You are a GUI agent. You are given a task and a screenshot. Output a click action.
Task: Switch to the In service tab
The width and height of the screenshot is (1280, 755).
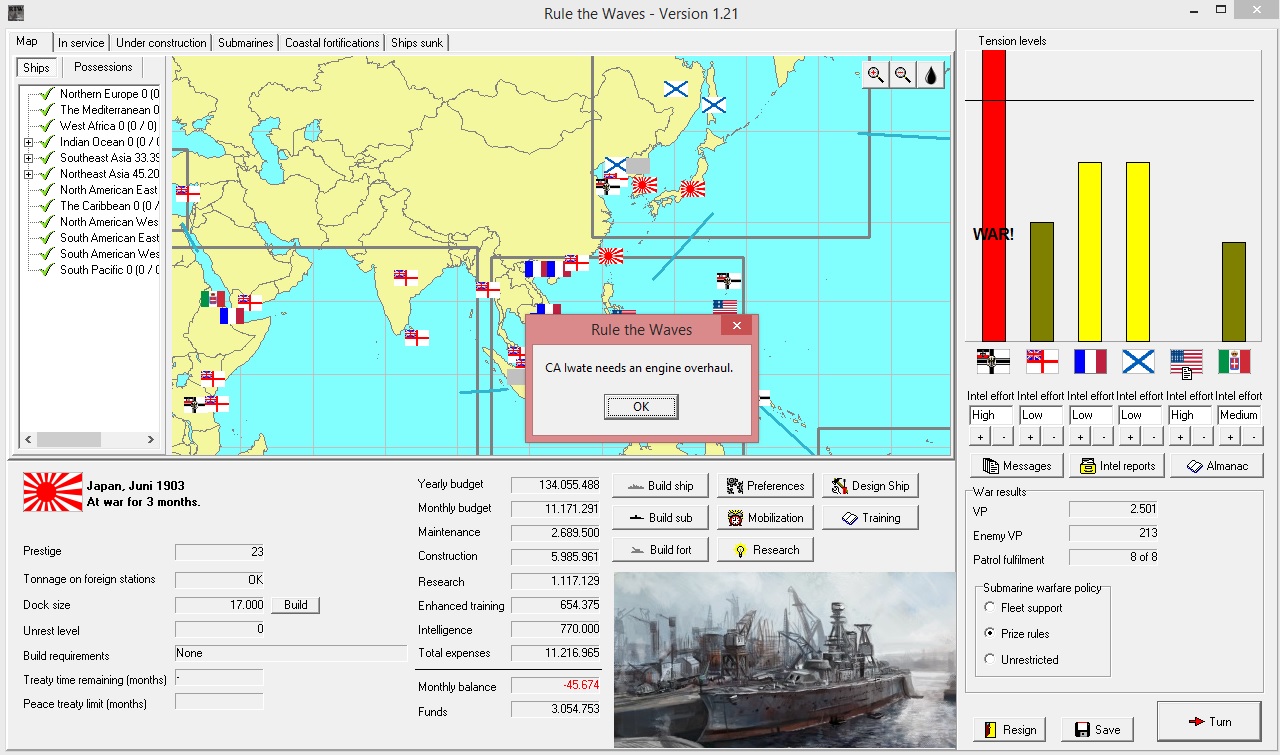pyautogui.click(x=81, y=43)
